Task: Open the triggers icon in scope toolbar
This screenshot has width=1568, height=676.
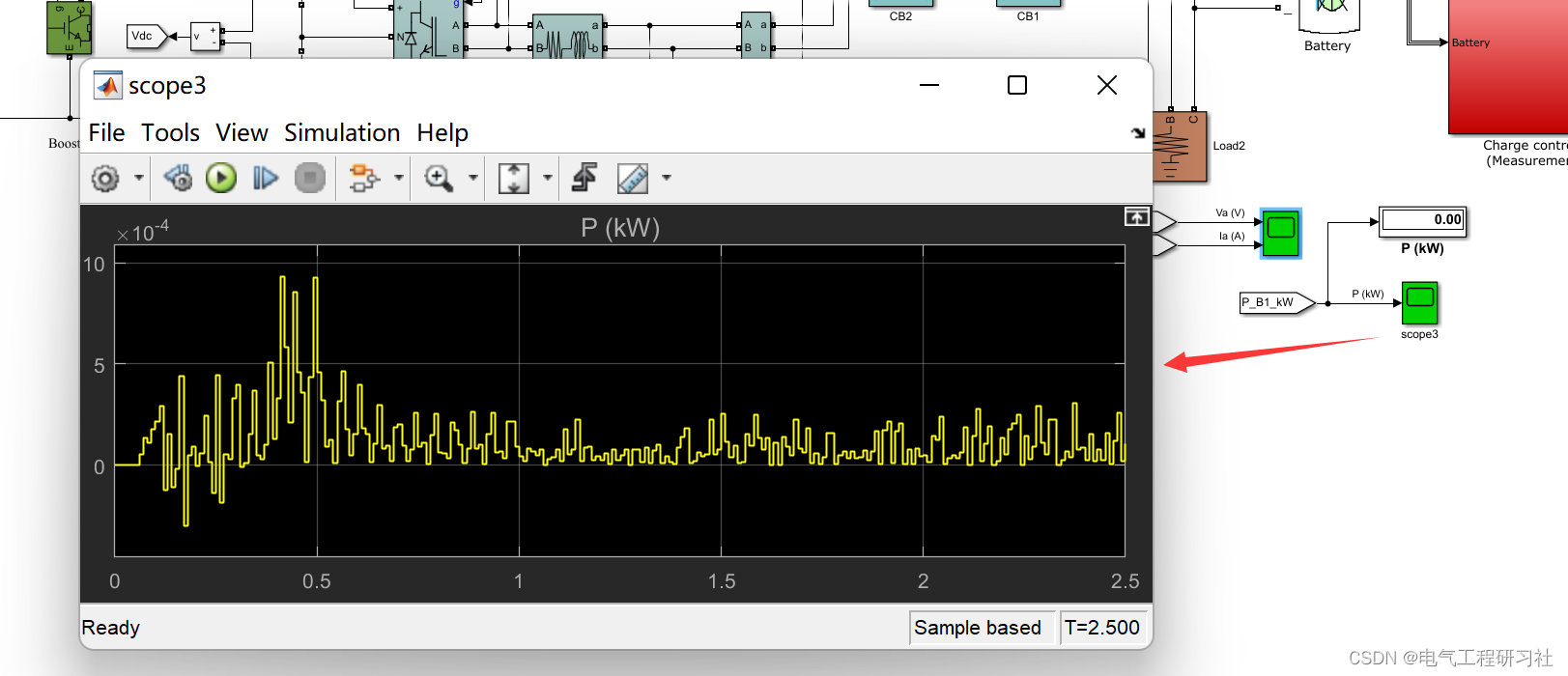Action: coord(584,178)
